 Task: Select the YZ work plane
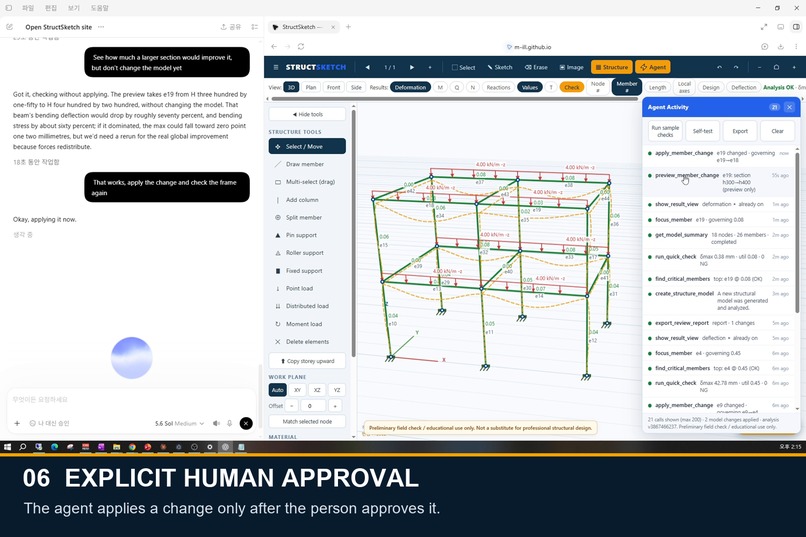pyautogui.click(x=337, y=390)
